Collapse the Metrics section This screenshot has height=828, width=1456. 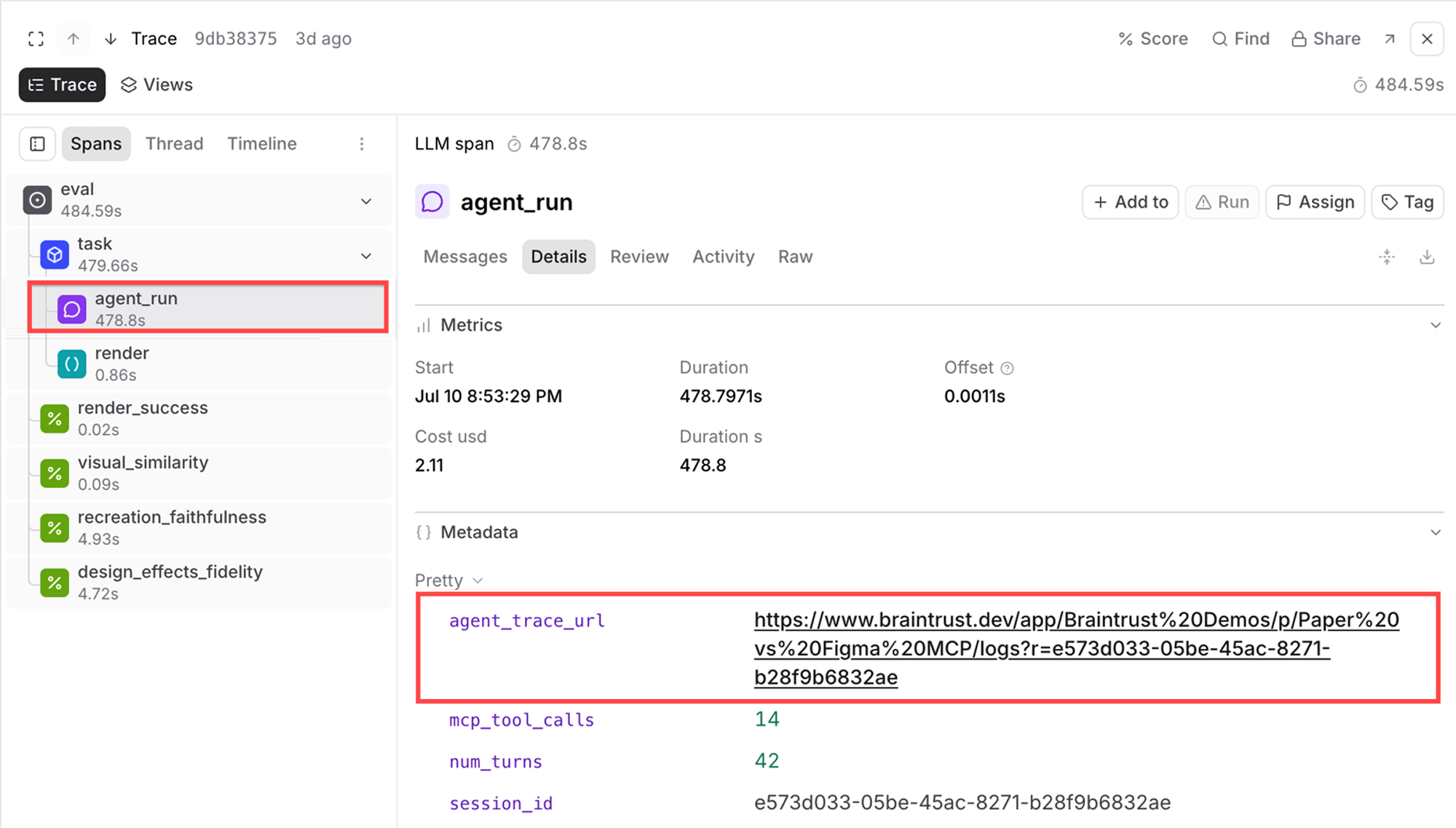(x=1436, y=325)
